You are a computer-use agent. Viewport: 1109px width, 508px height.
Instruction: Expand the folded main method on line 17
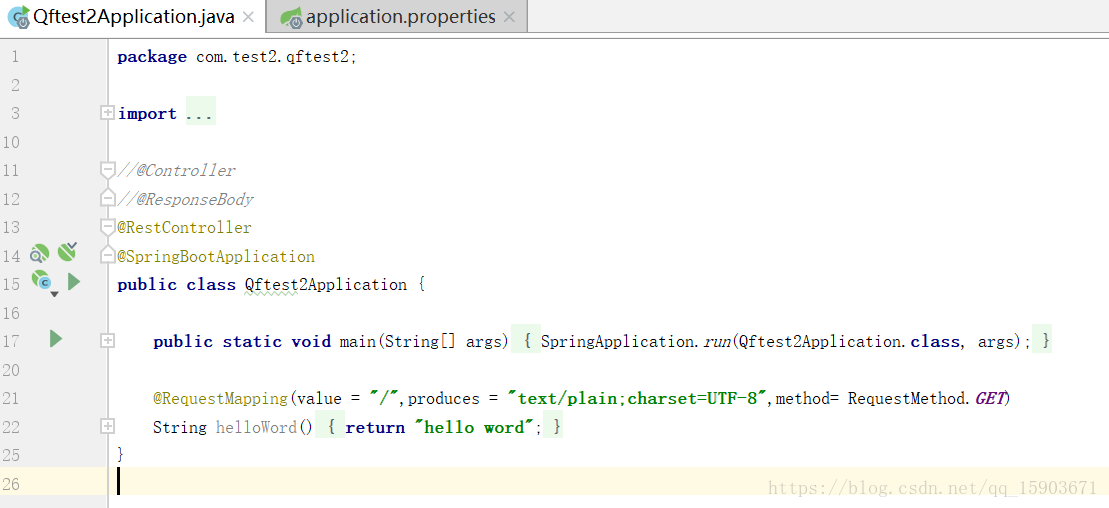(x=107, y=341)
